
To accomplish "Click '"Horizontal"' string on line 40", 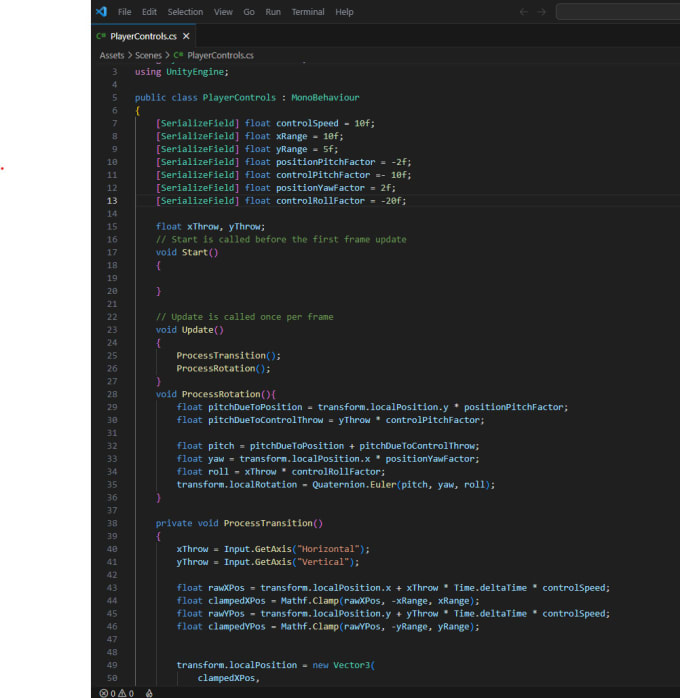I will 328,549.
